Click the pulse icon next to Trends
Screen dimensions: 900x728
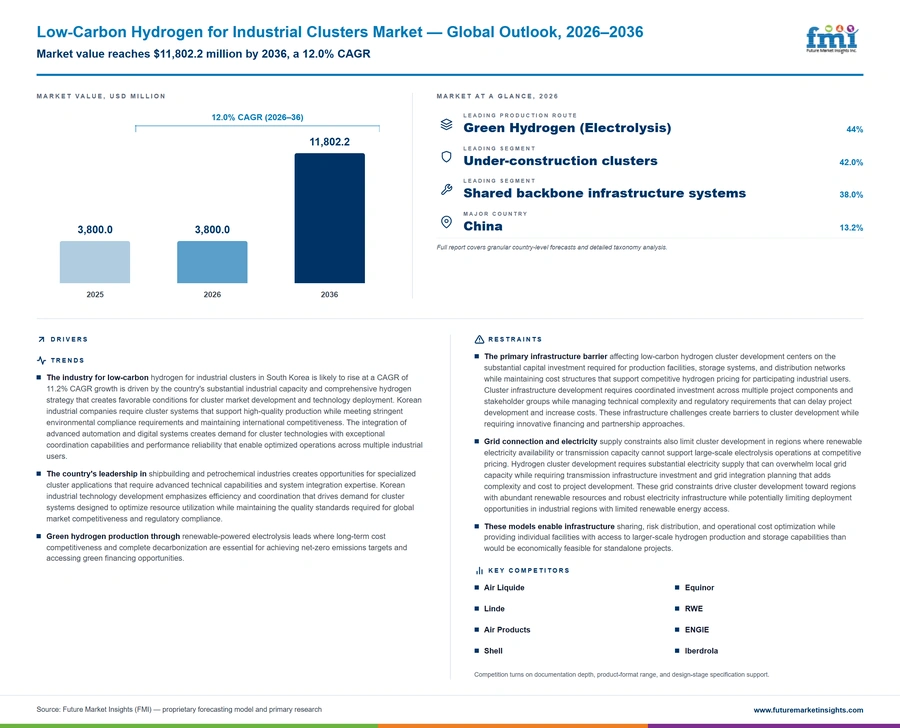tap(41, 361)
